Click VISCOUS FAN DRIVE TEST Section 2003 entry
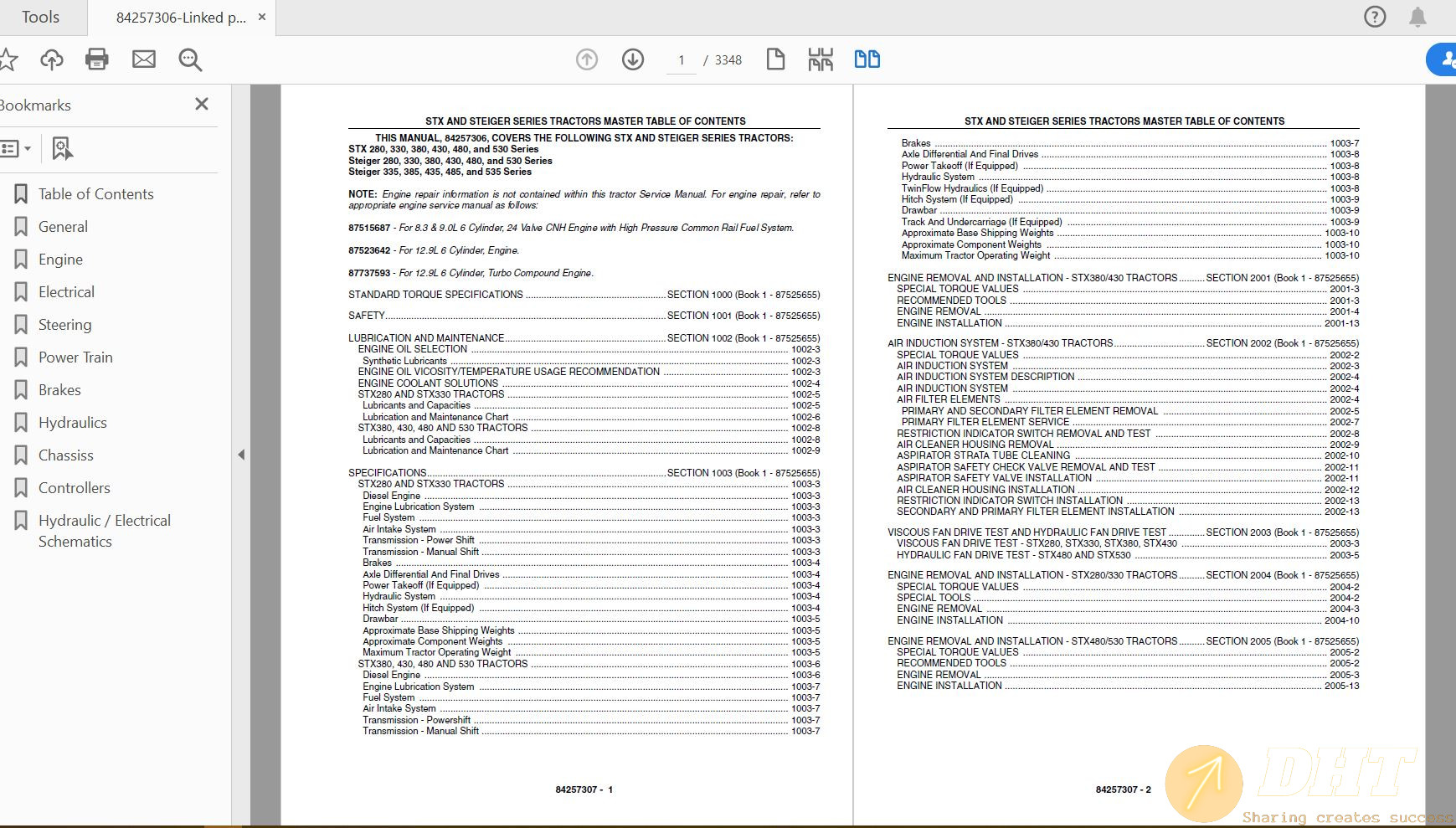1456x828 pixels. pyautogui.click(x=1123, y=532)
